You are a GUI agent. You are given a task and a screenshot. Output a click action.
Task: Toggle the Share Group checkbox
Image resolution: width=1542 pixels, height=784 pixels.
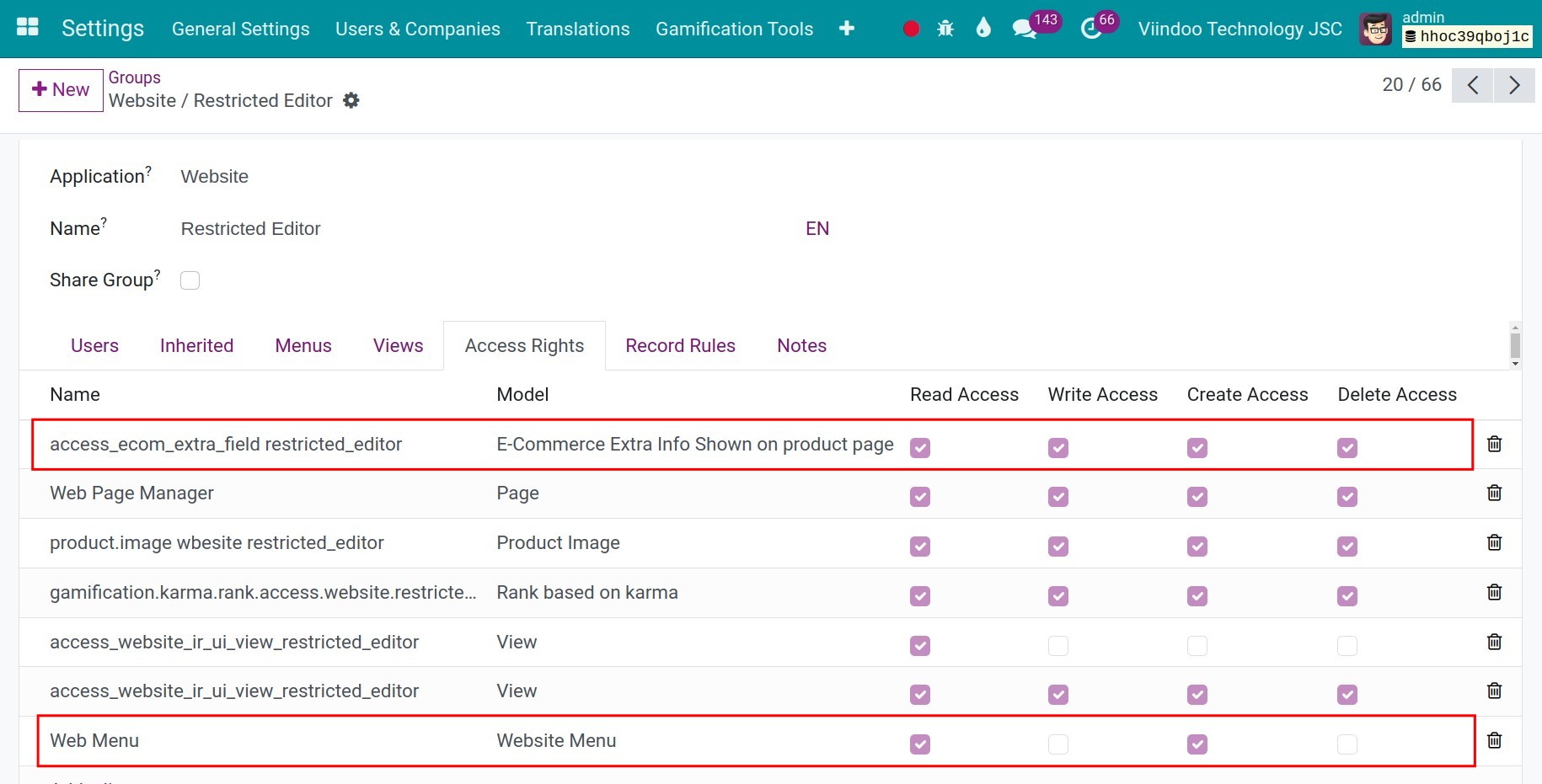click(x=190, y=280)
